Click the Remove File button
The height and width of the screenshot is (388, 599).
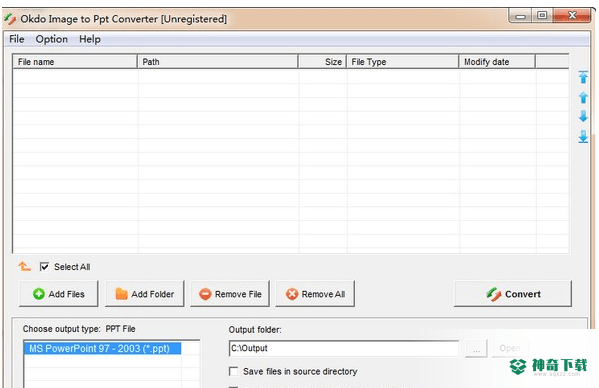pyautogui.click(x=230, y=294)
